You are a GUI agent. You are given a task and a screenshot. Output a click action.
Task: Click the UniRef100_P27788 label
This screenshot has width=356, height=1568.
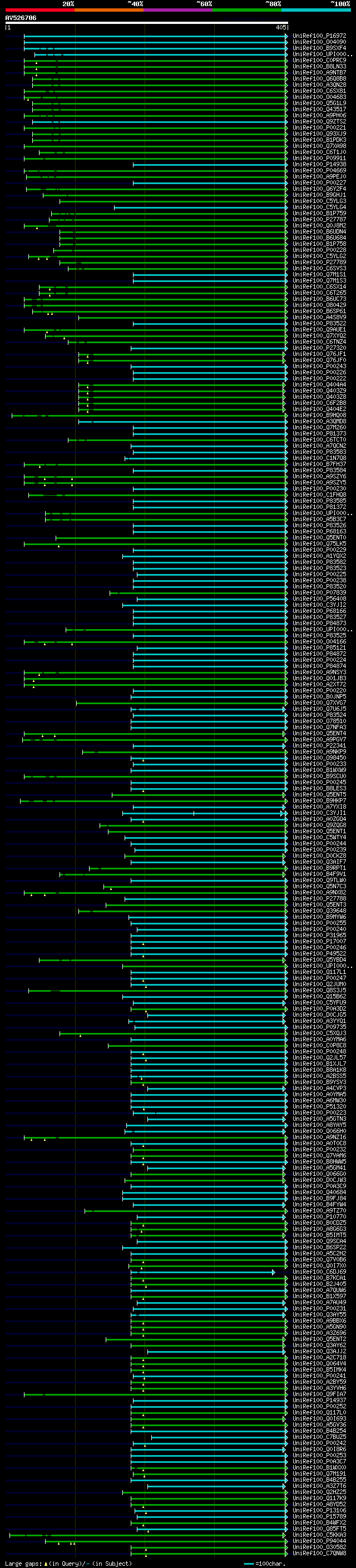coord(319,899)
